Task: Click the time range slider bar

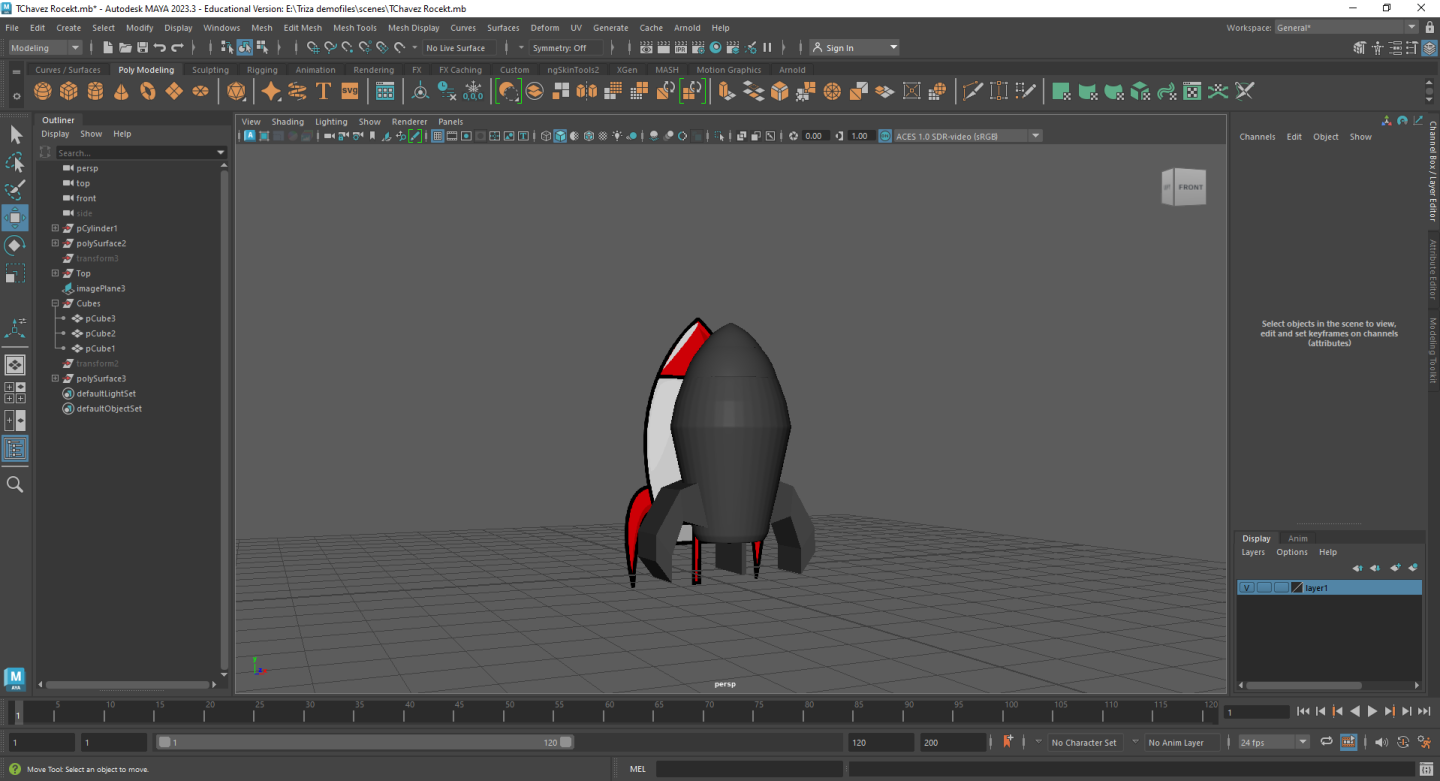Action: coord(365,742)
